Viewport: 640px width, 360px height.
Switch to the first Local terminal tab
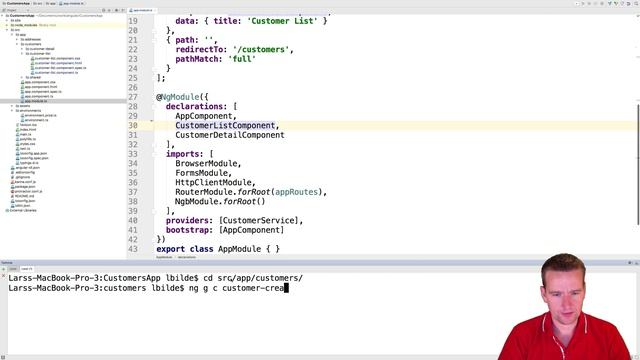pyautogui.click(x=13, y=269)
